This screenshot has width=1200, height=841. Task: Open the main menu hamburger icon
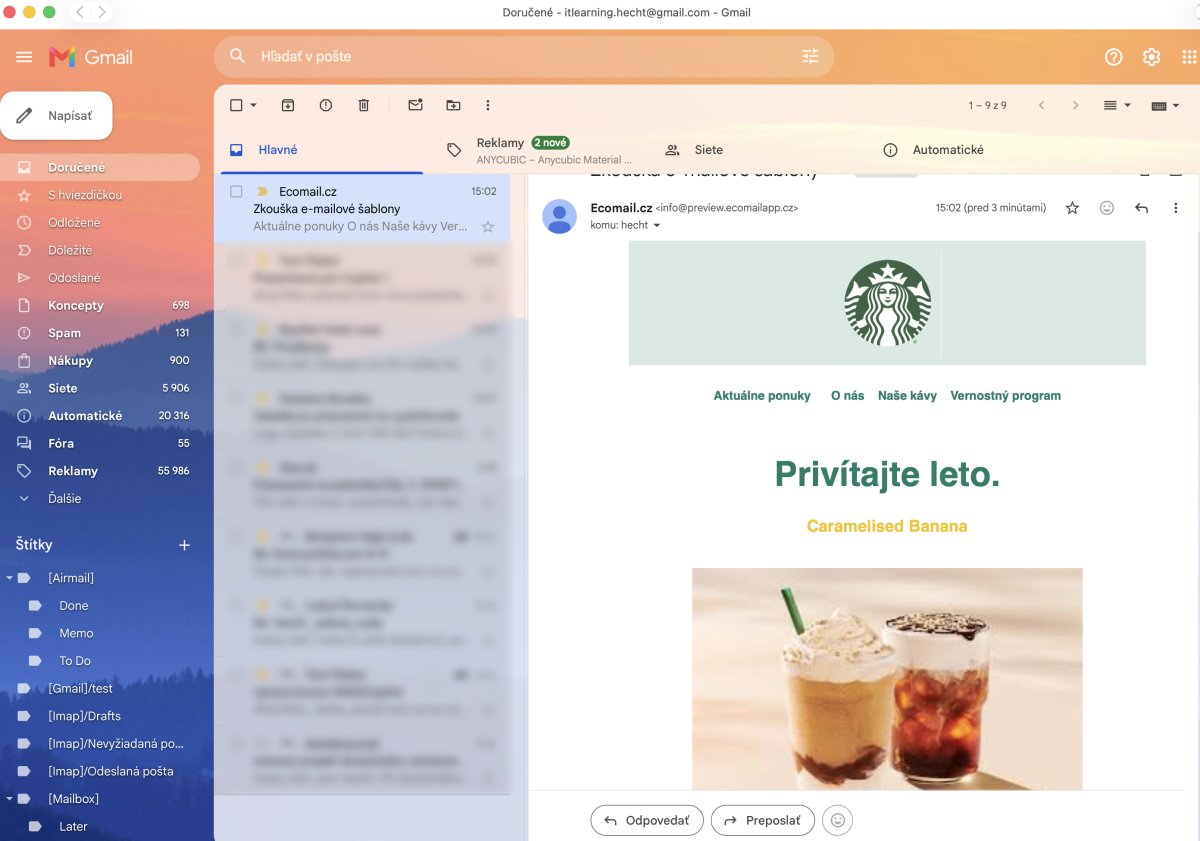pyautogui.click(x=24, y=57)
